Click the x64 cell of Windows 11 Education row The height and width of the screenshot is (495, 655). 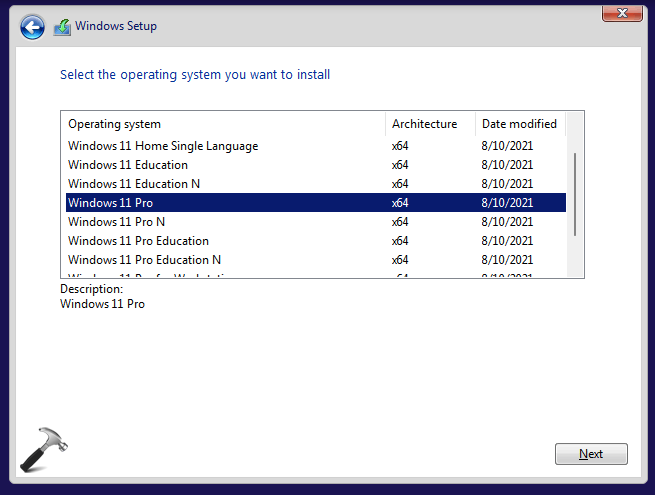(x=400, y=165)
